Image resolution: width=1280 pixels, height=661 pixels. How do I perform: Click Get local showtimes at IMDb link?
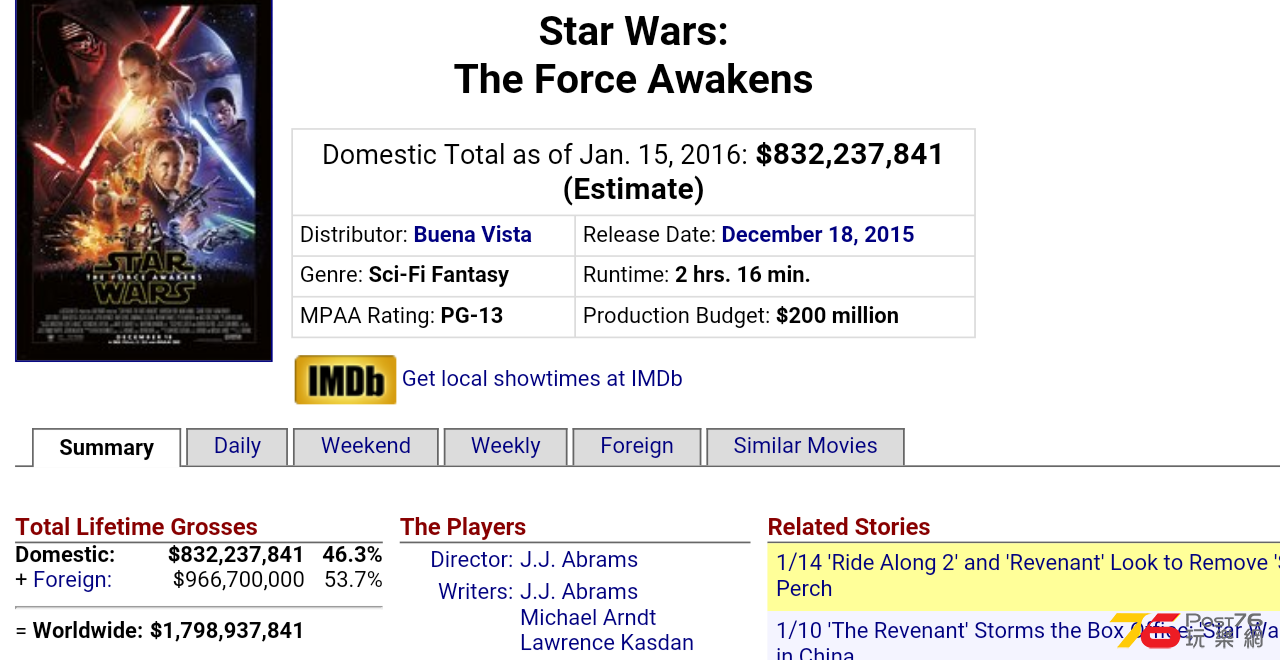click(x=542, y=379)
